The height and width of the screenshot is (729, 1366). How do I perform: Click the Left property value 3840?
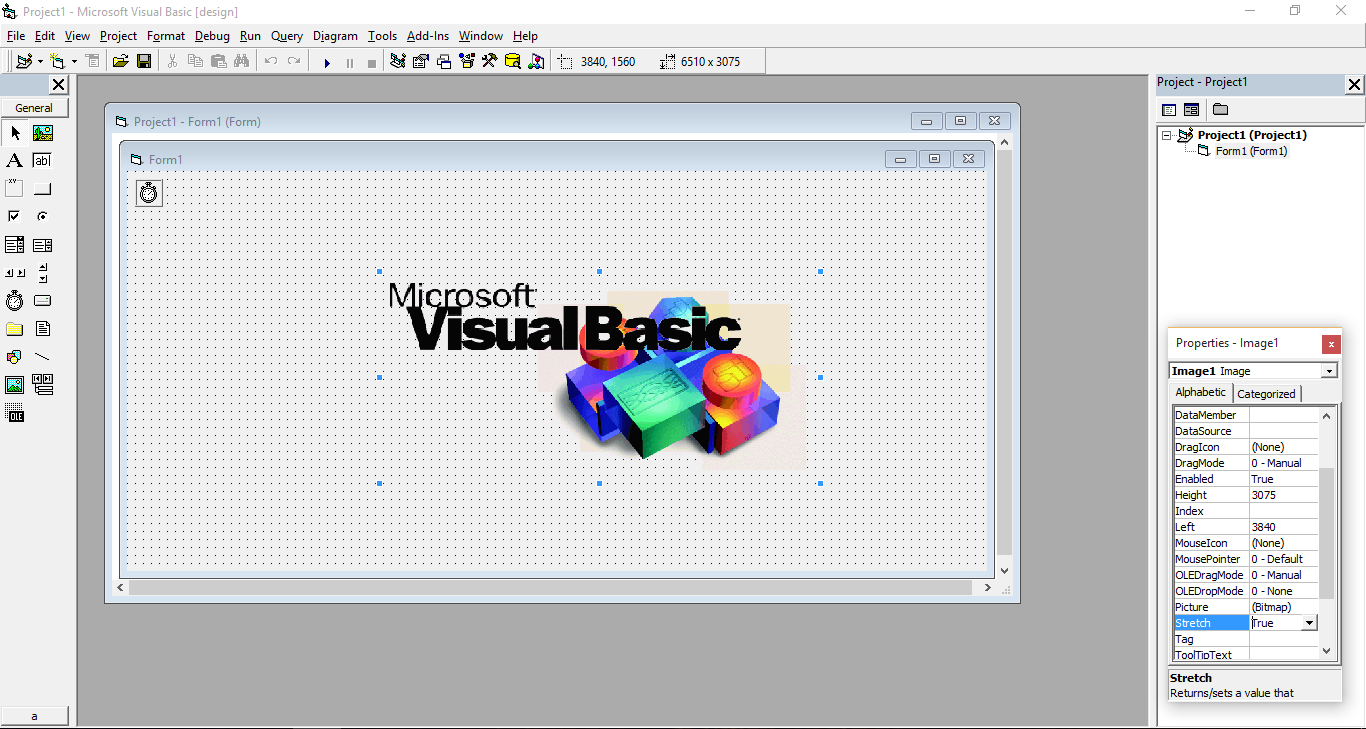pyautogui.click(x=1284, y=527)
